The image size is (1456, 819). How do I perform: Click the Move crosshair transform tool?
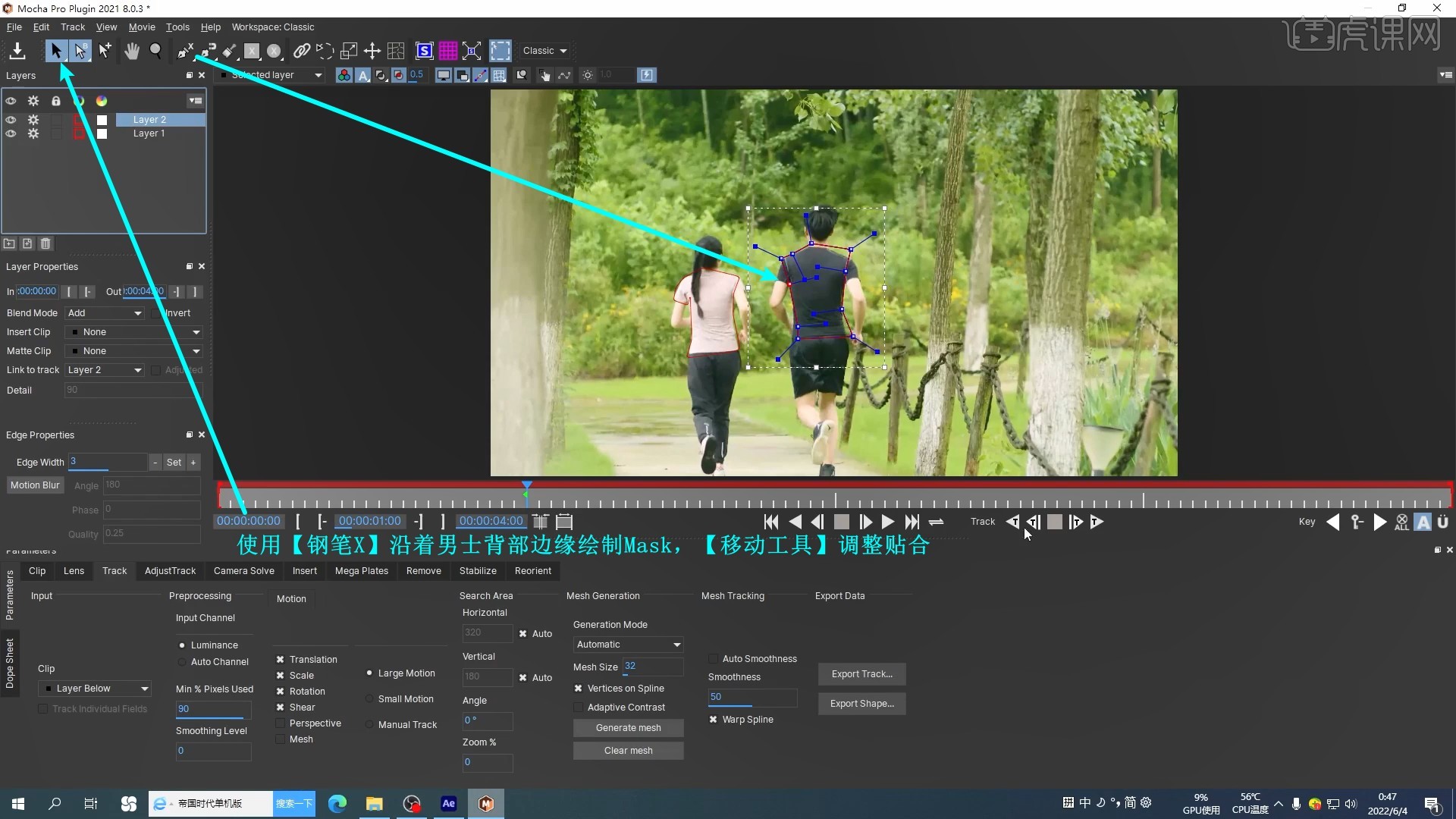click(x=372, y=51)
